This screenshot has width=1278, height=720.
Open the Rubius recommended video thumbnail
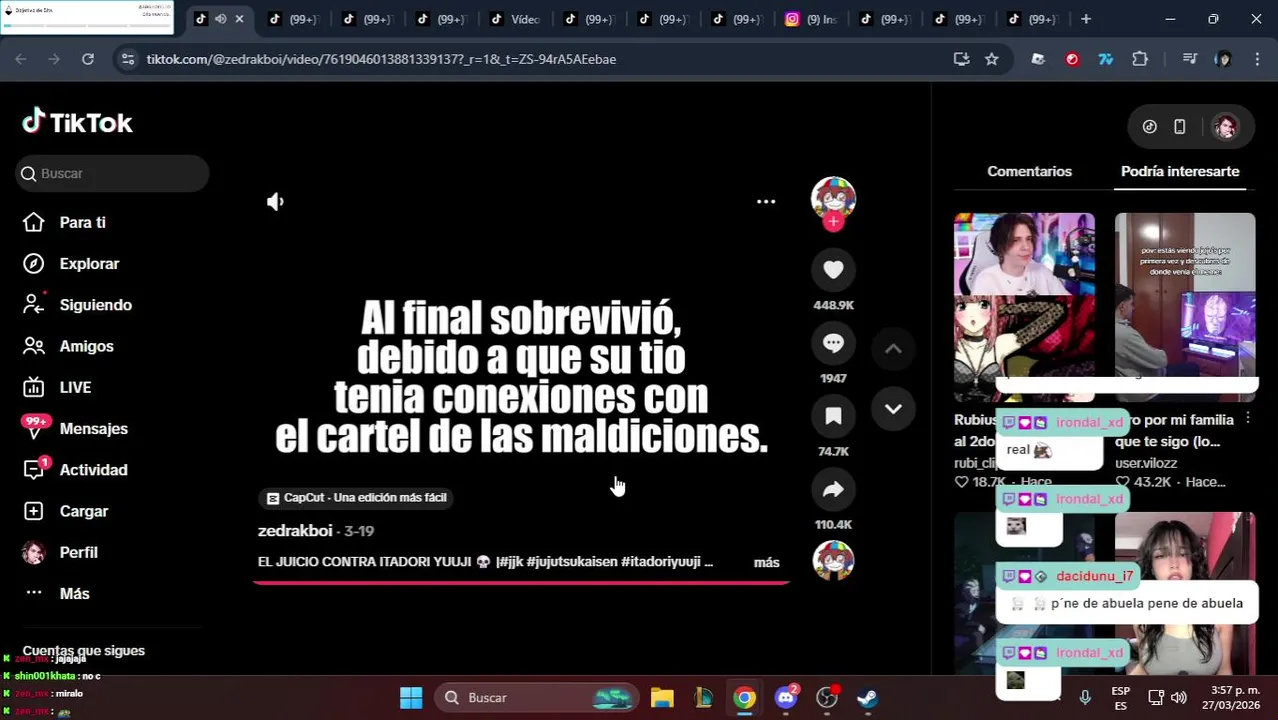pos(1024,307)
